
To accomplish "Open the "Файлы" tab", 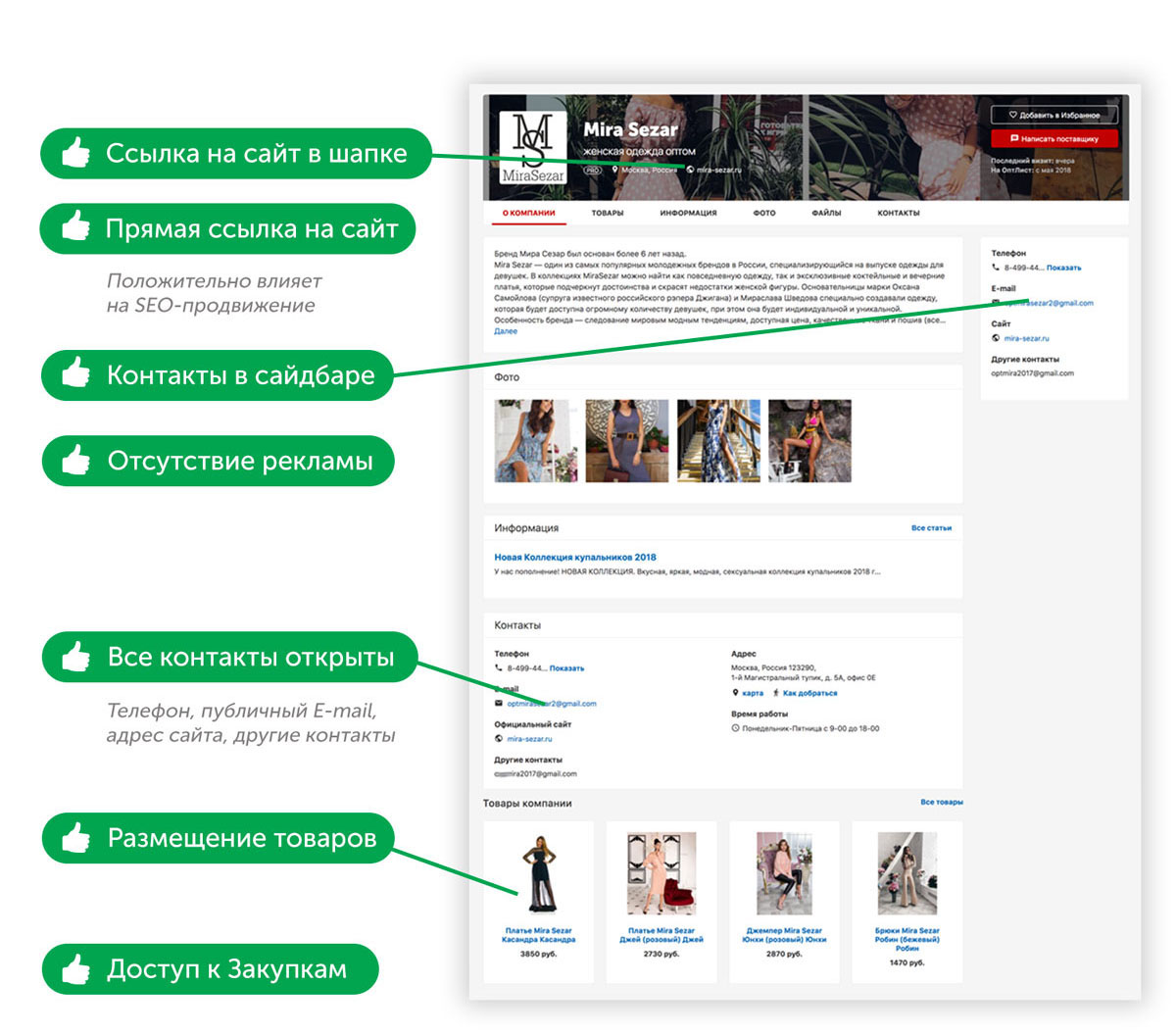I will pos(825,213).
